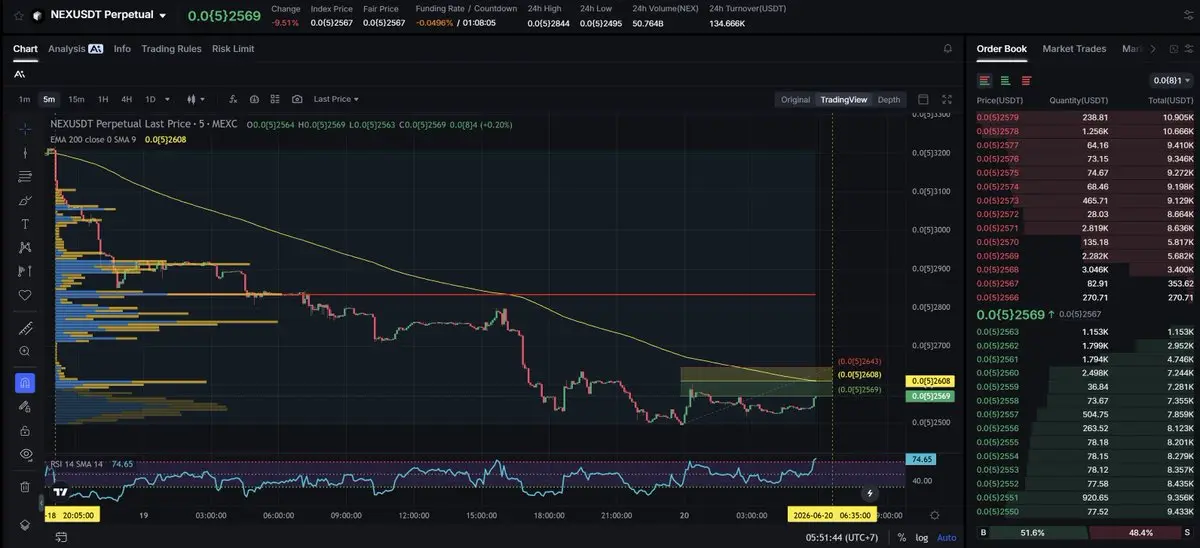Viewport: 1200px width, 548px height.
Task: Select the 1m timeframe
Action: [x=24, y=99]
